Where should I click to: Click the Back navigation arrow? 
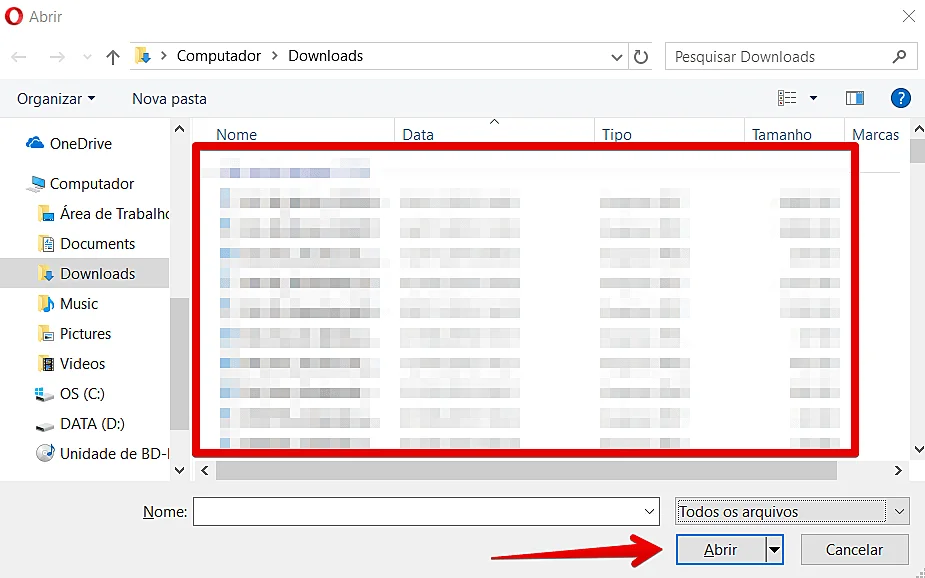click(x=19, y=57)
